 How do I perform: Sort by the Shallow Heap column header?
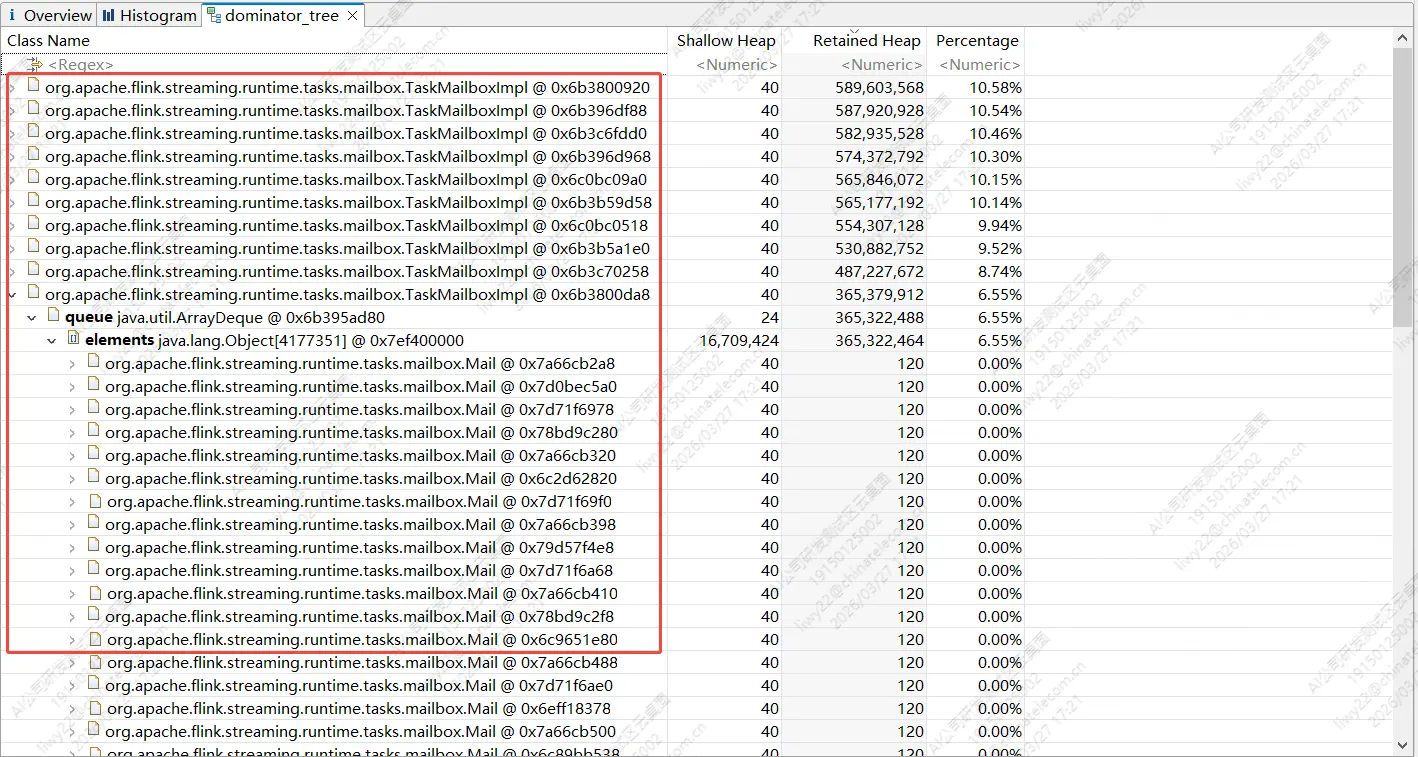725,40
